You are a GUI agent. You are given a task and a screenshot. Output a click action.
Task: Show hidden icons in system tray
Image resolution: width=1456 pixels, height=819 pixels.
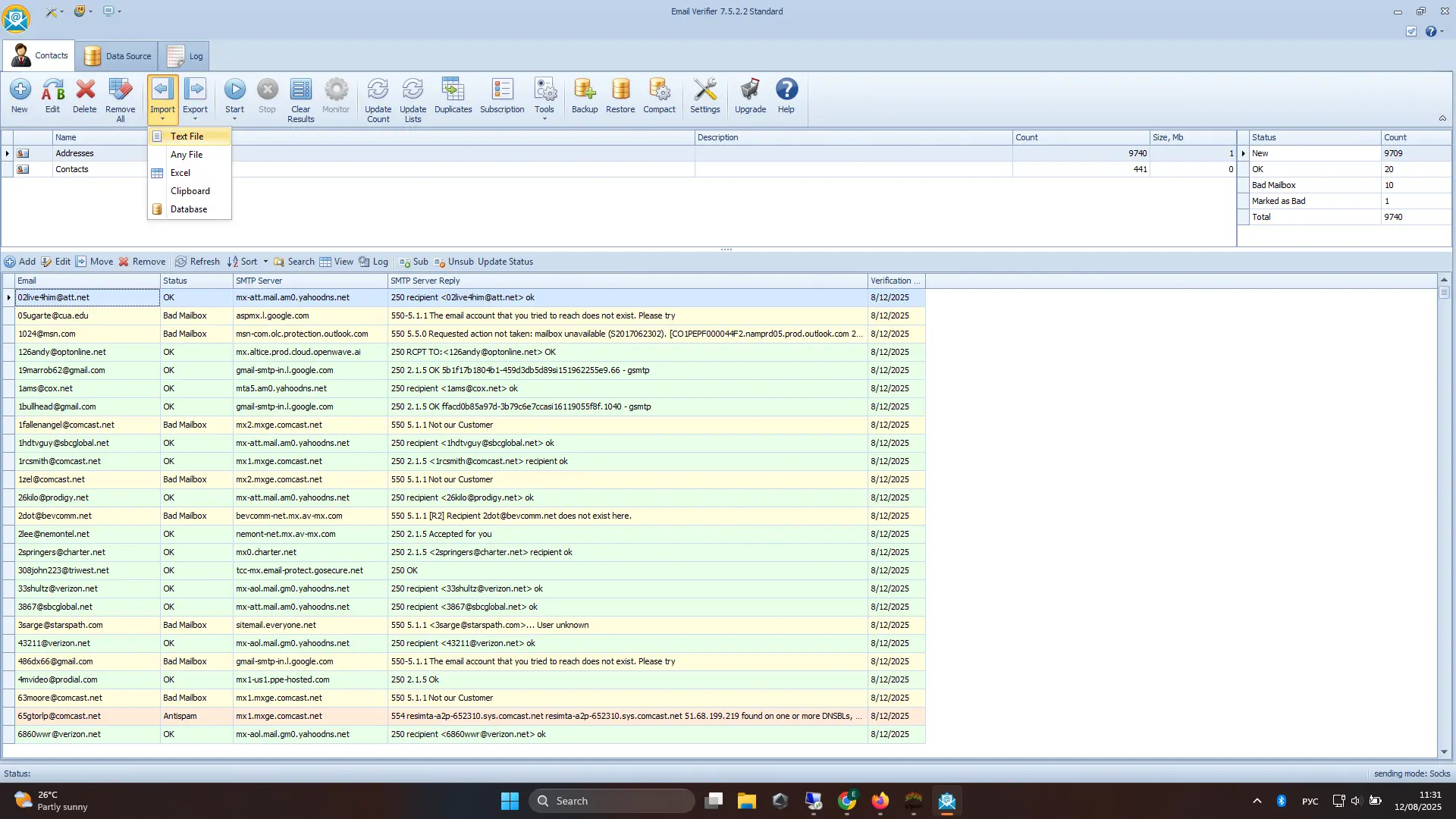[1257, 801]
